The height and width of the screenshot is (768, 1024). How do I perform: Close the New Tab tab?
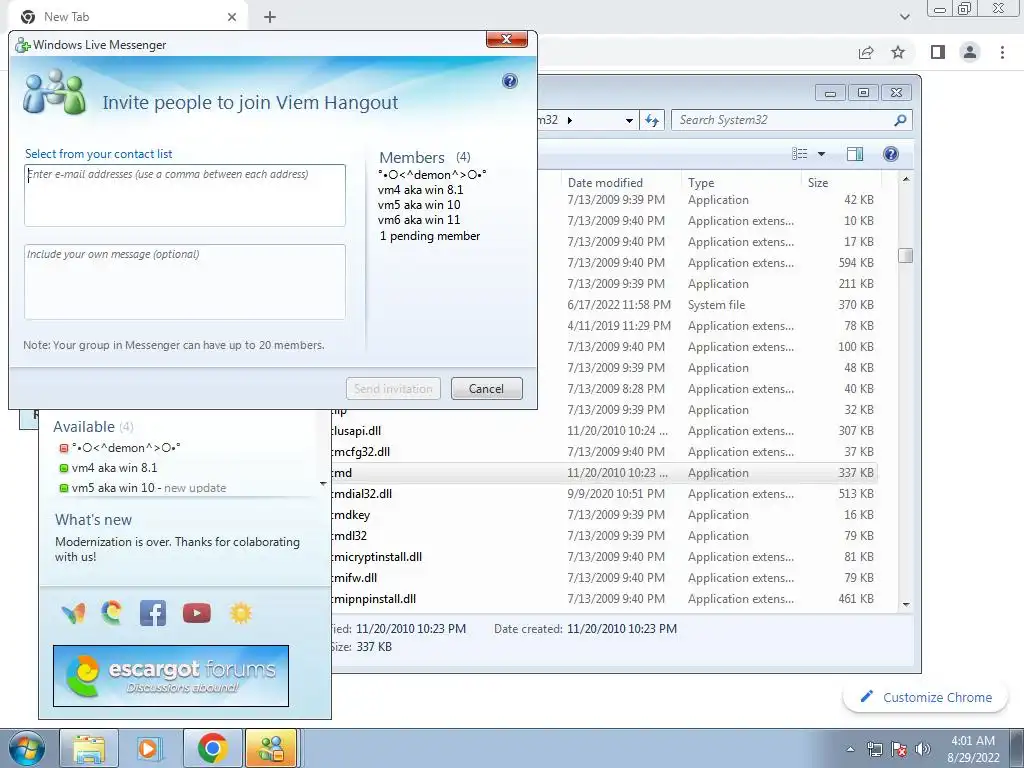[x=232, y=17]
